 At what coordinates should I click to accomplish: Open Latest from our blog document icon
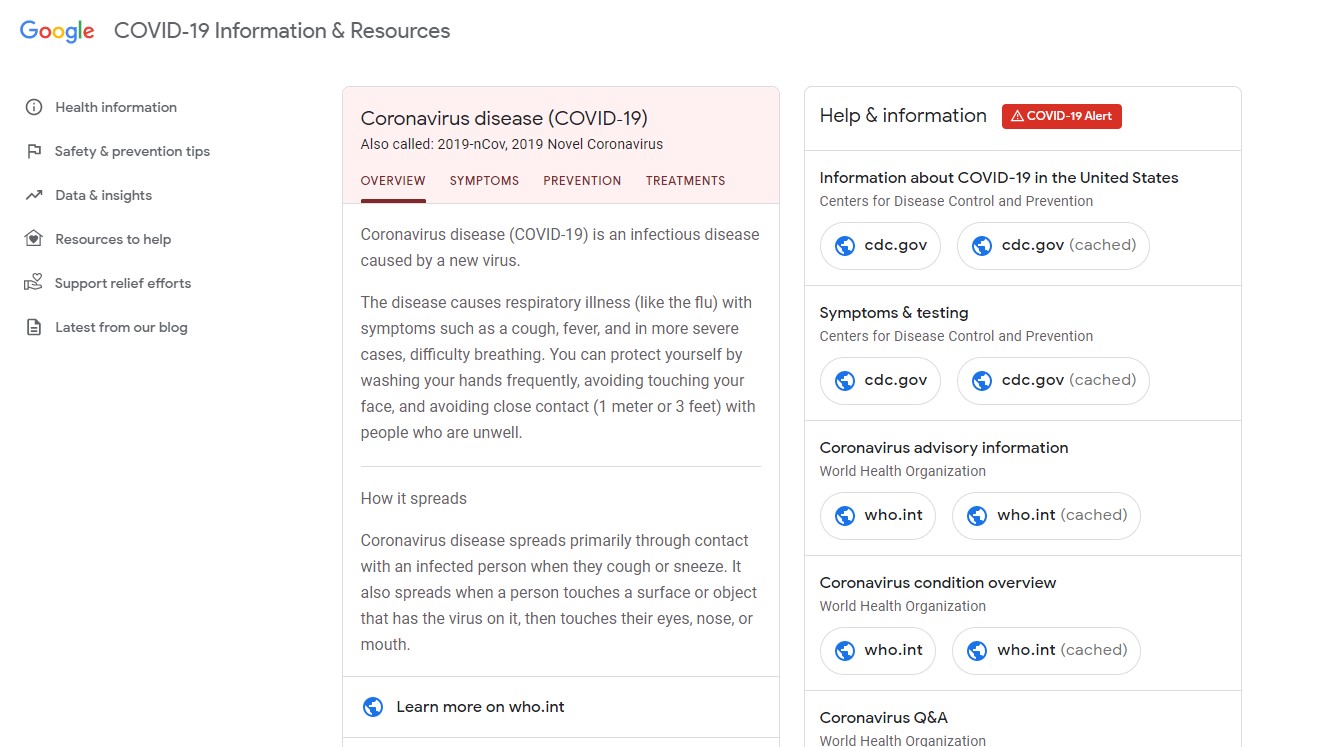(33, 327)
